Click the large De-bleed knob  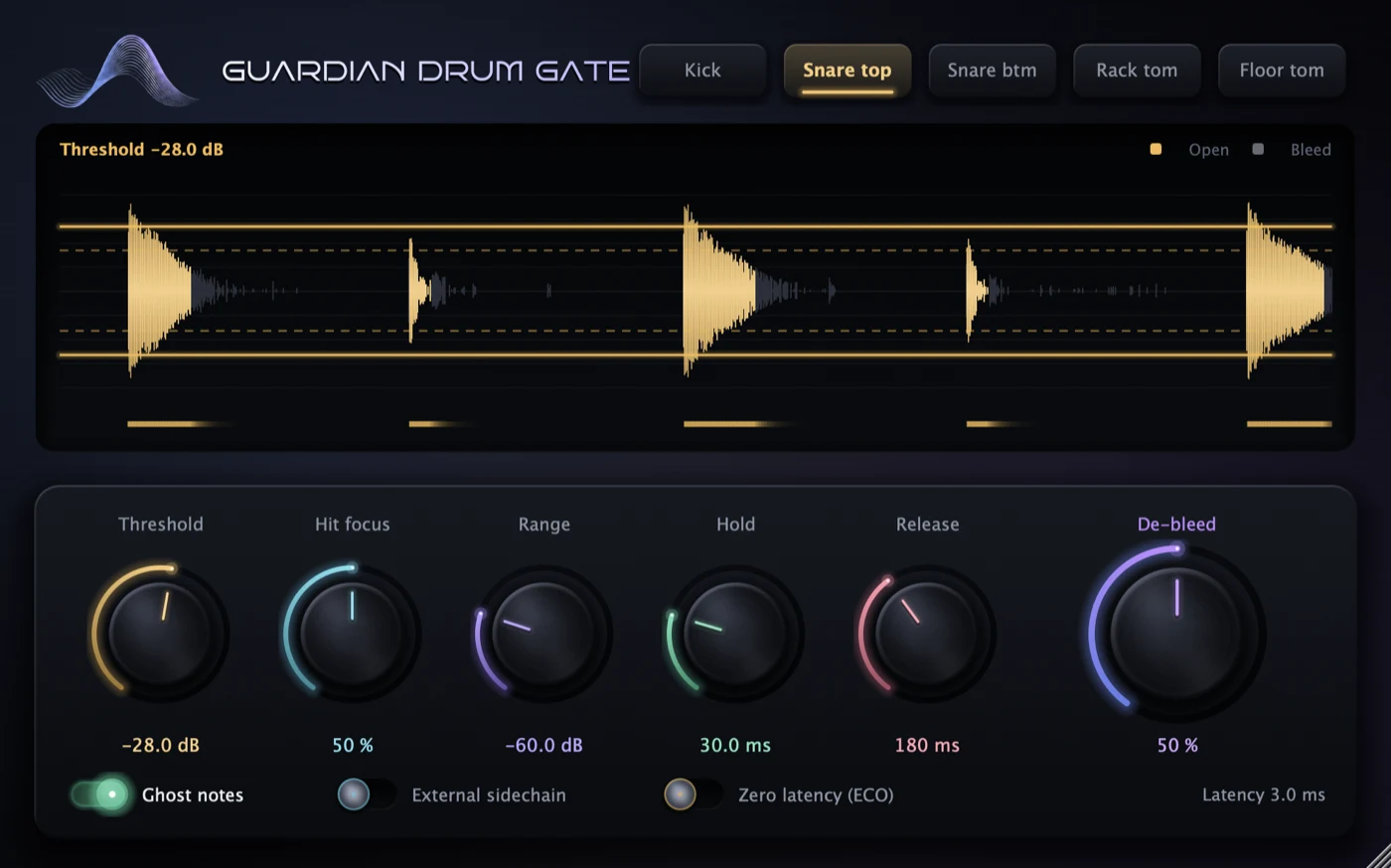1176,633
